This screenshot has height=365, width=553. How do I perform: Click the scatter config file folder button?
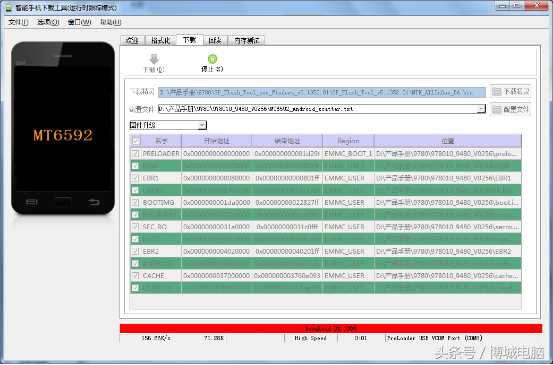click(510, 109)
